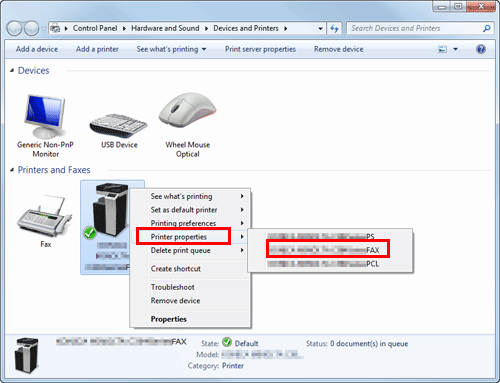Click the search magnifier icon
This screenshot has height=383, width=500.
(487, 29)
